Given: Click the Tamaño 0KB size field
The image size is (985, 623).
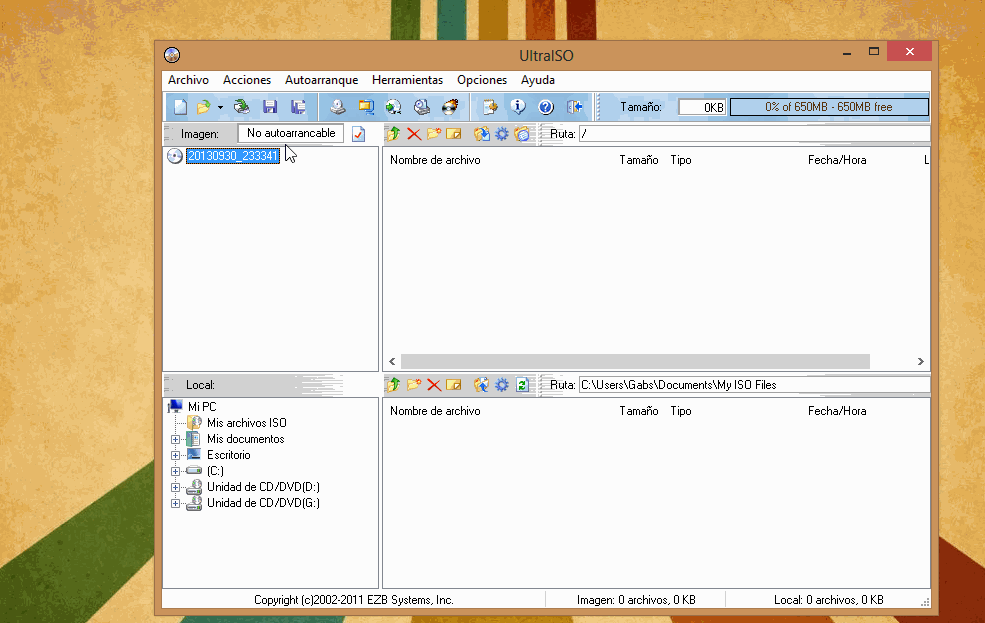Looking at the screenshot, I should pos(702,107).
